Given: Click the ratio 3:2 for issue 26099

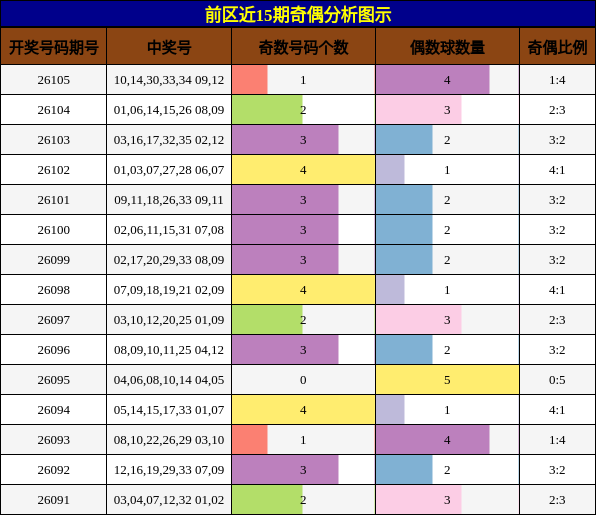Looking at the screenshot, I should click(557, 260).
